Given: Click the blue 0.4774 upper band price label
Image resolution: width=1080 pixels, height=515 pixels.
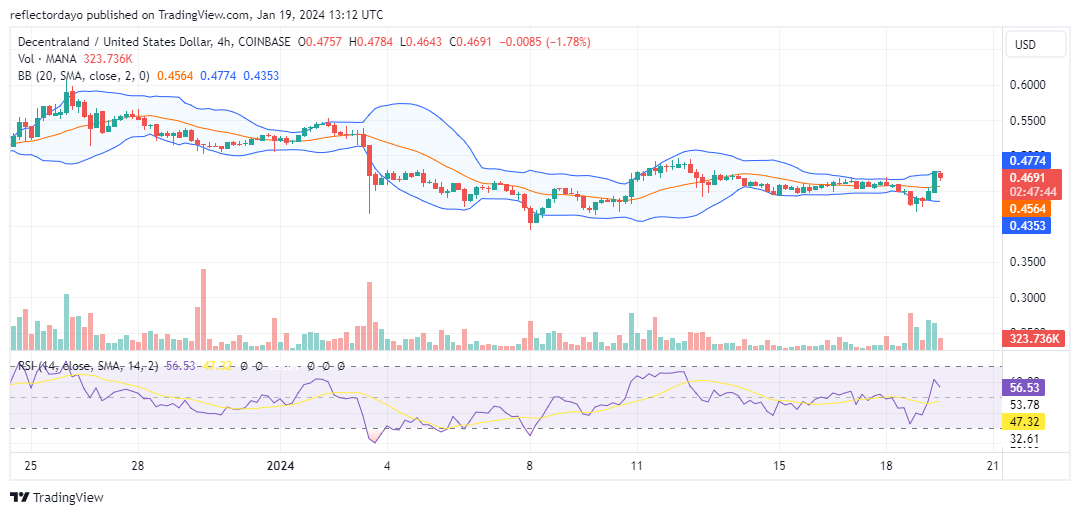Looking at the screenshot, I should (1027, 161).
